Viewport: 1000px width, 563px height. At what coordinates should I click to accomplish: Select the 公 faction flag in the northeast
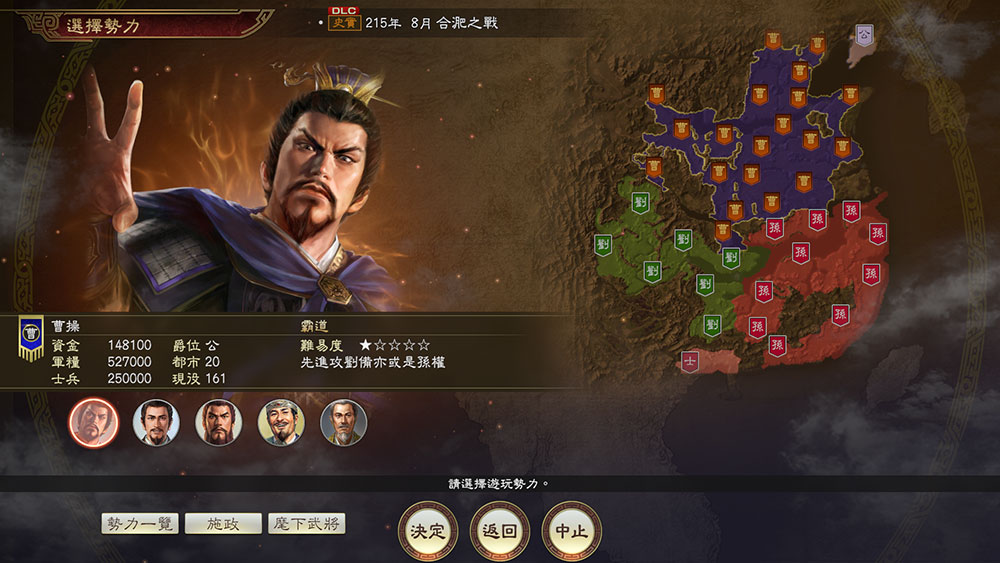[x=864, y=35]
